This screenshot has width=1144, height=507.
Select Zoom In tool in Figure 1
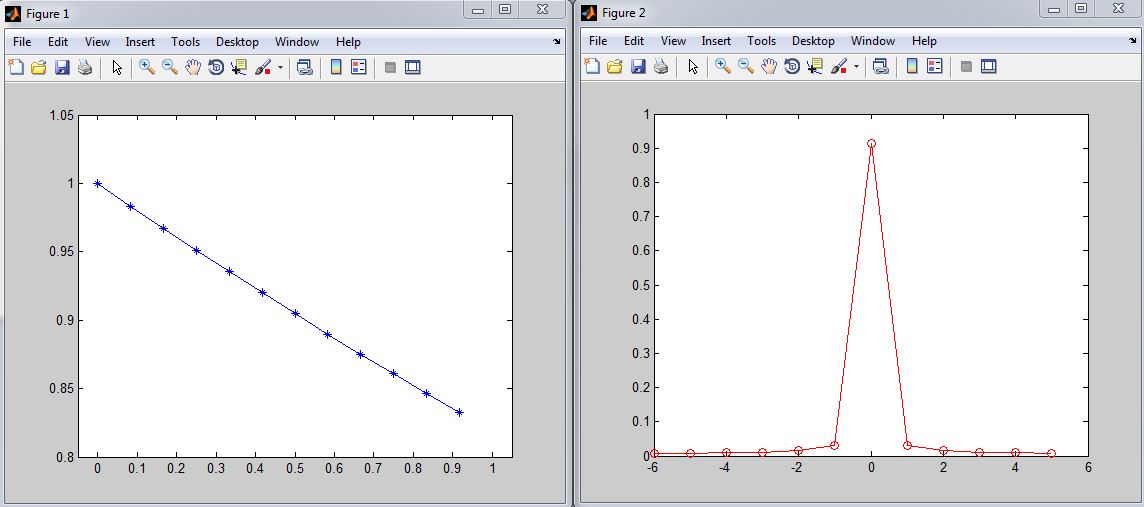[147, 67]
